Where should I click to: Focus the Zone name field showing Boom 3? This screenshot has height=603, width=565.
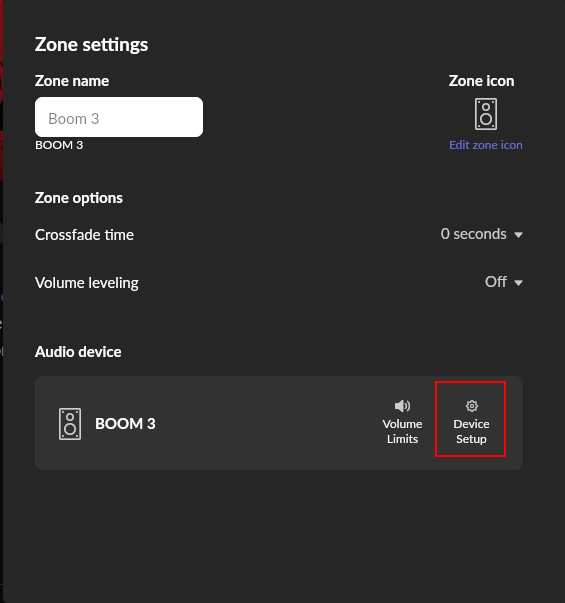click(119, 117)
